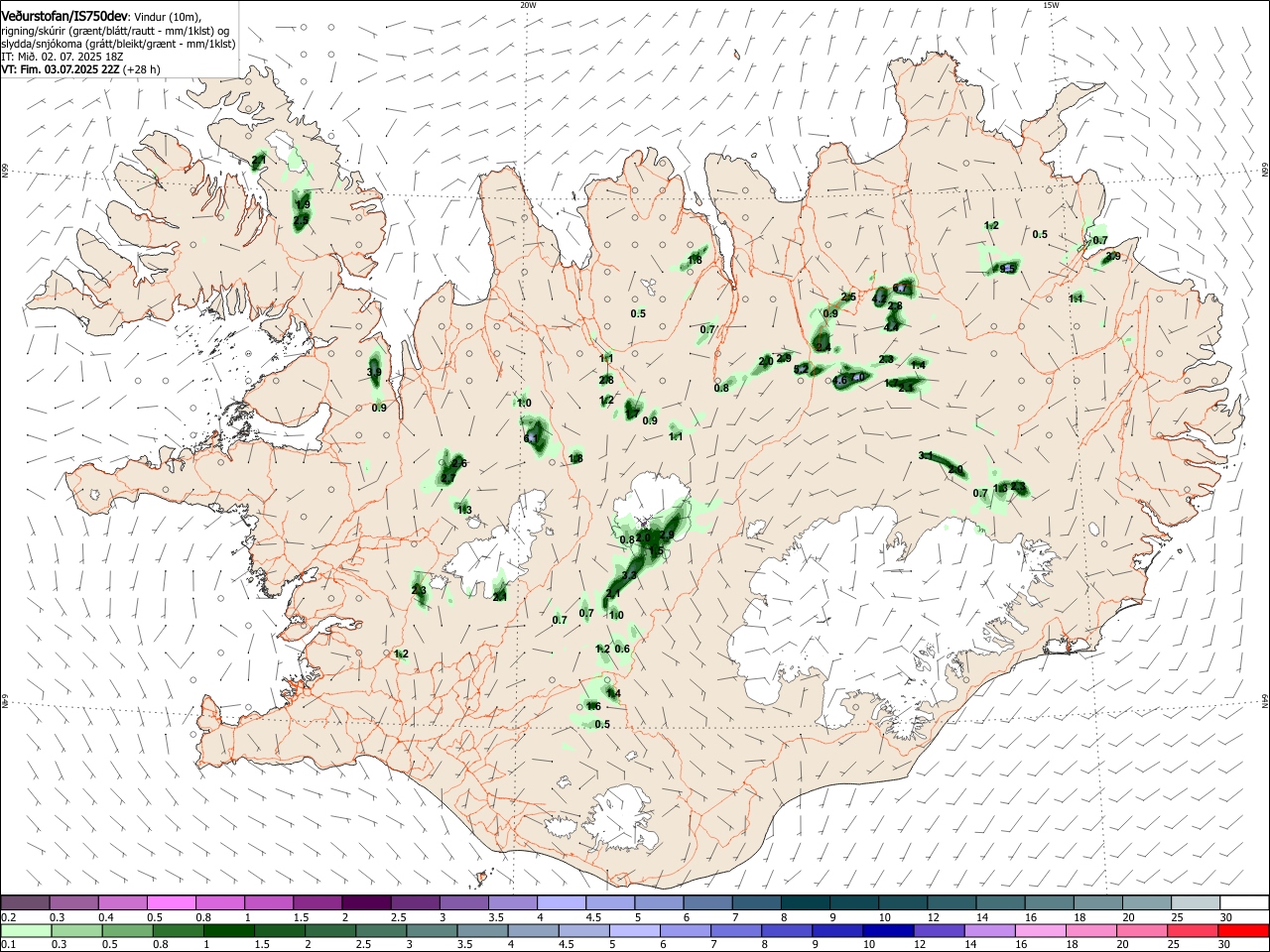
Task: Click the bright red 30 rain legend swatch
Action: (x=1243, y=930)
